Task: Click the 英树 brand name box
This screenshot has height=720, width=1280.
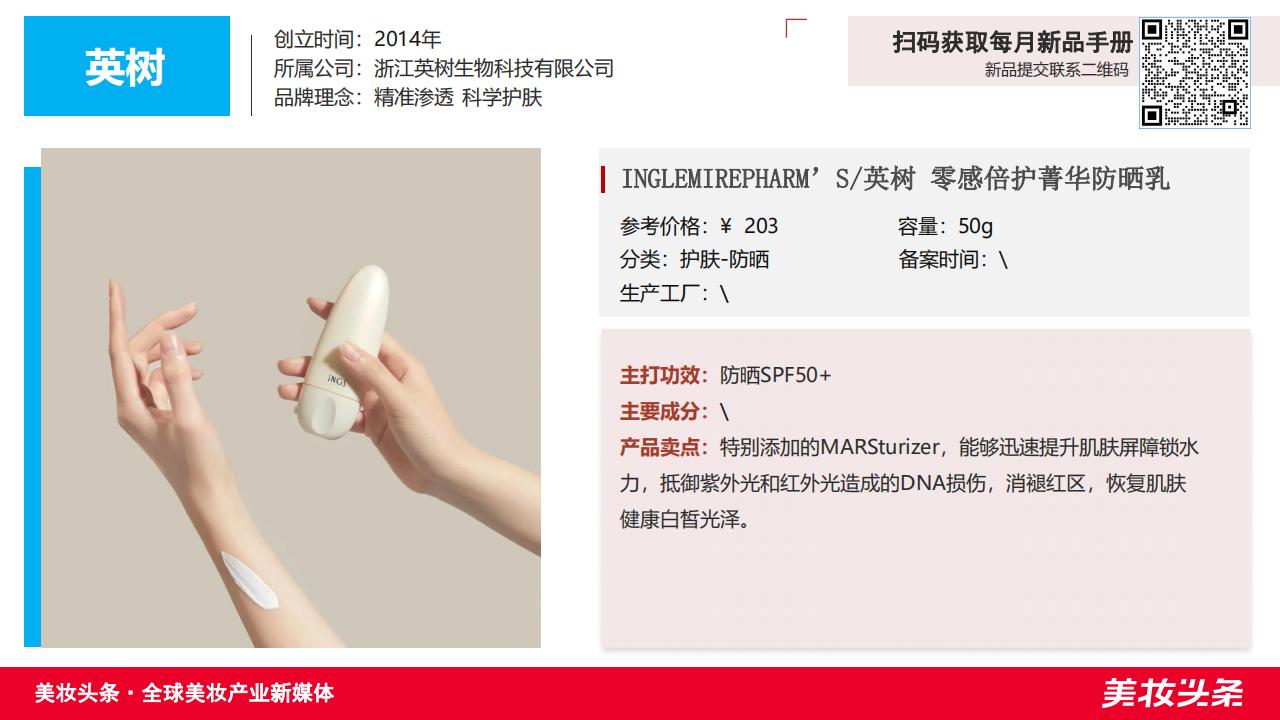Action: [x=127, y=66]
